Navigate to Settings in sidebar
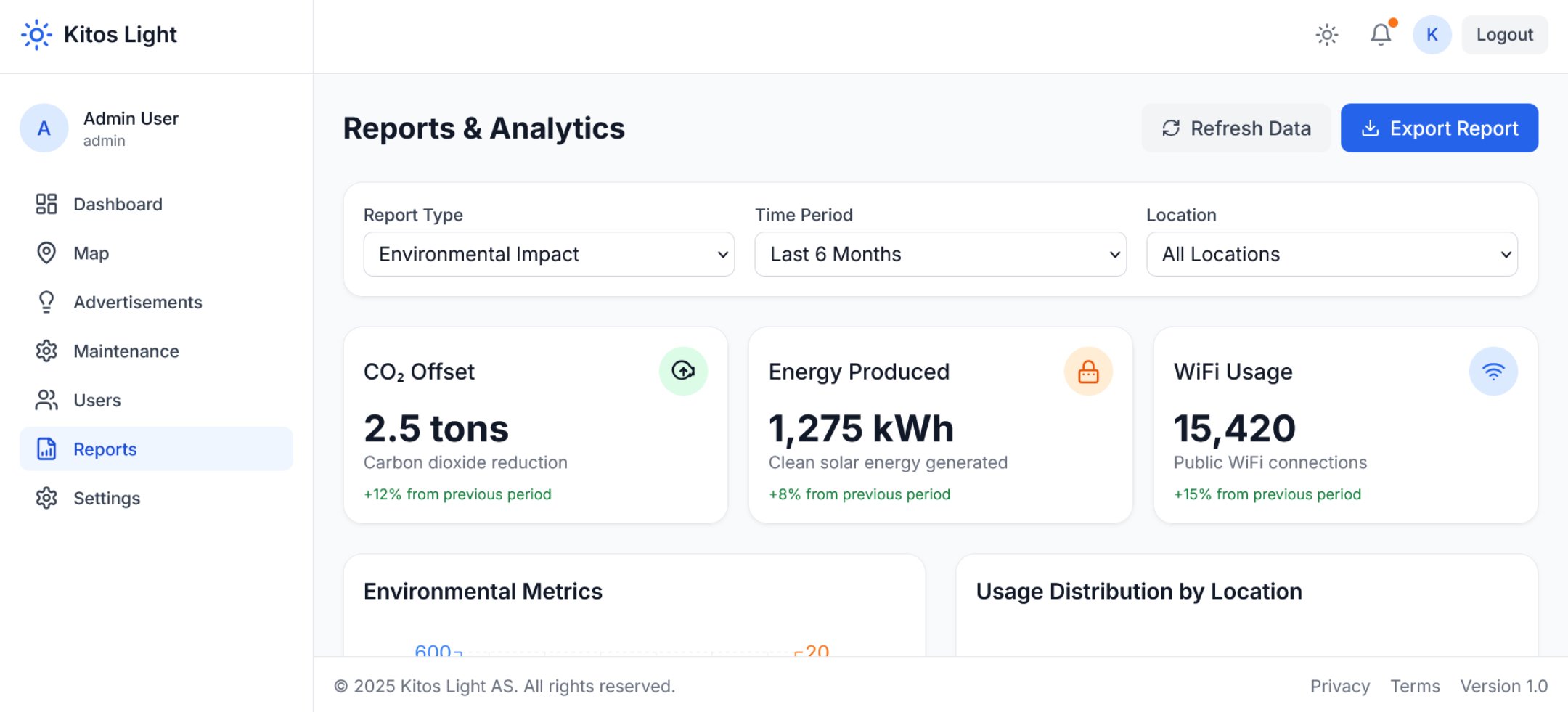The width and height of the screenshot is (1568, 712). [107, 498]
